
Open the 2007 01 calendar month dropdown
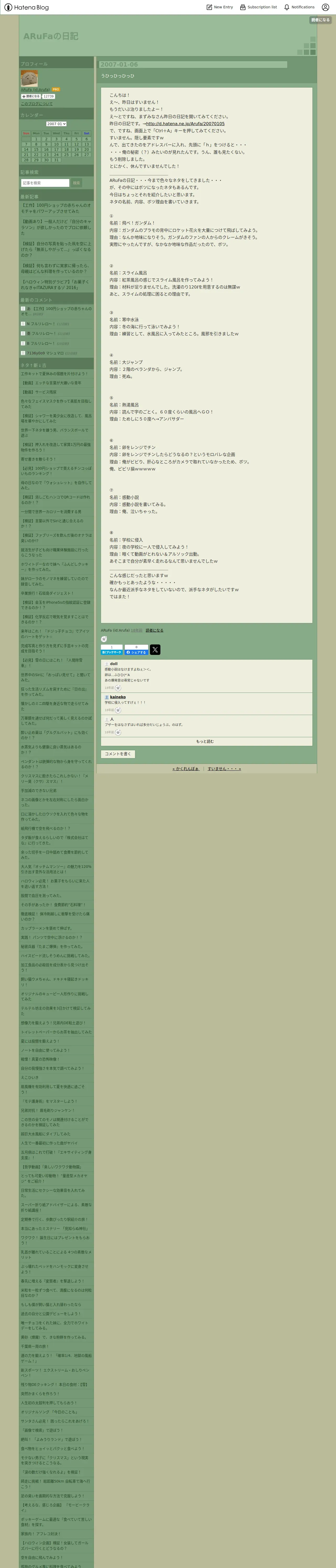(56, 124)
